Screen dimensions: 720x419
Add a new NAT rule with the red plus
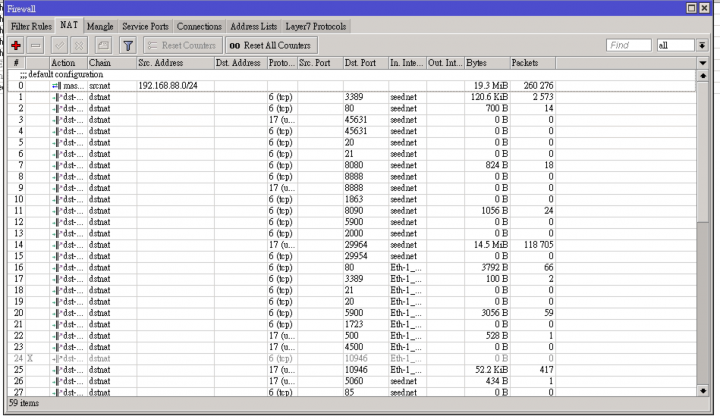coord(16,45)
